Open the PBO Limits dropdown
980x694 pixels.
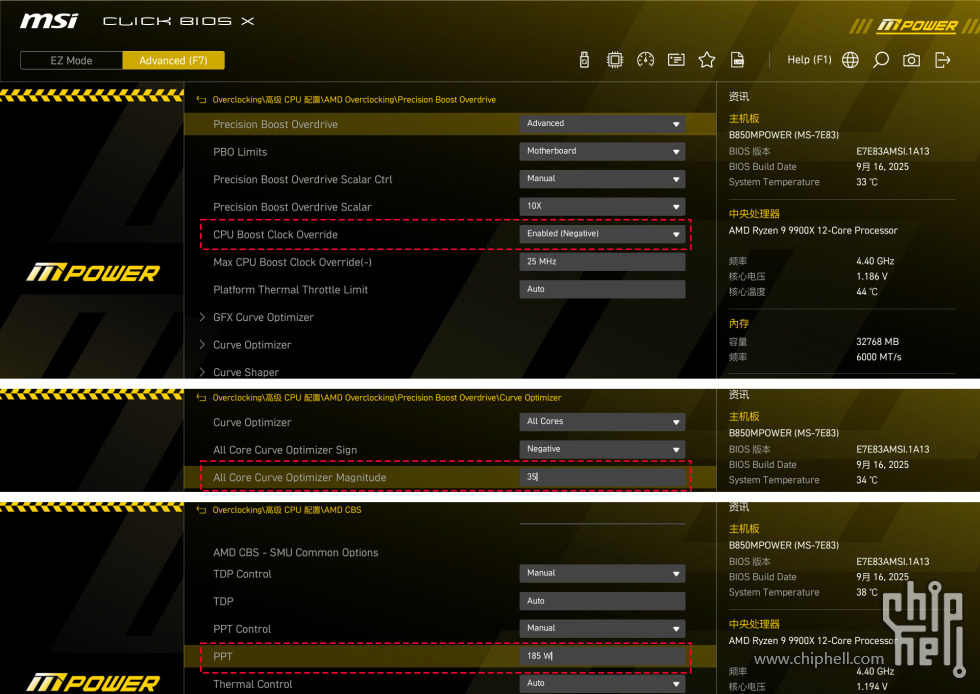(x=602, y=151)
